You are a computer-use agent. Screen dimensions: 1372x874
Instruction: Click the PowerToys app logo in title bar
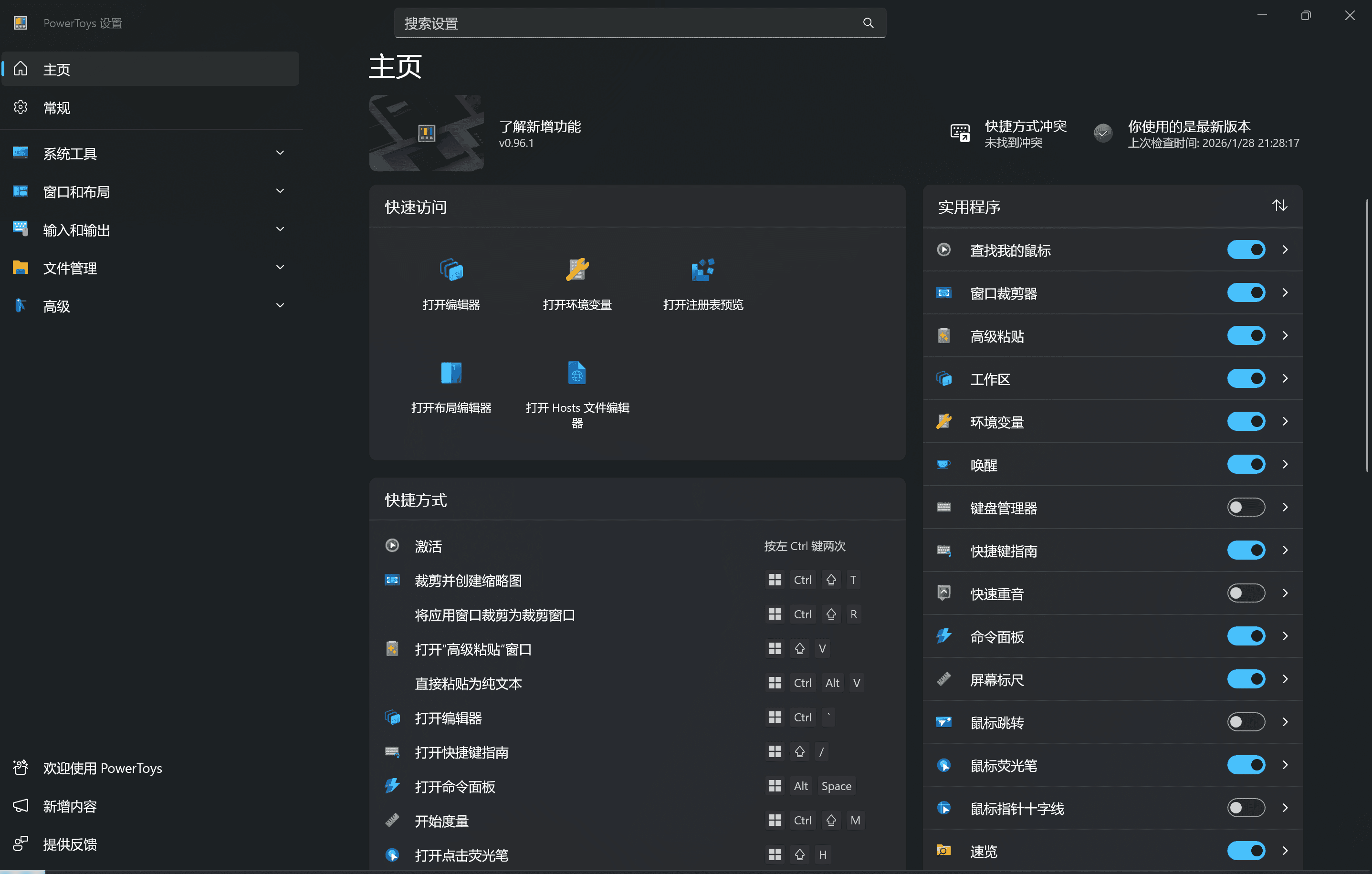[x=21, y=23]
